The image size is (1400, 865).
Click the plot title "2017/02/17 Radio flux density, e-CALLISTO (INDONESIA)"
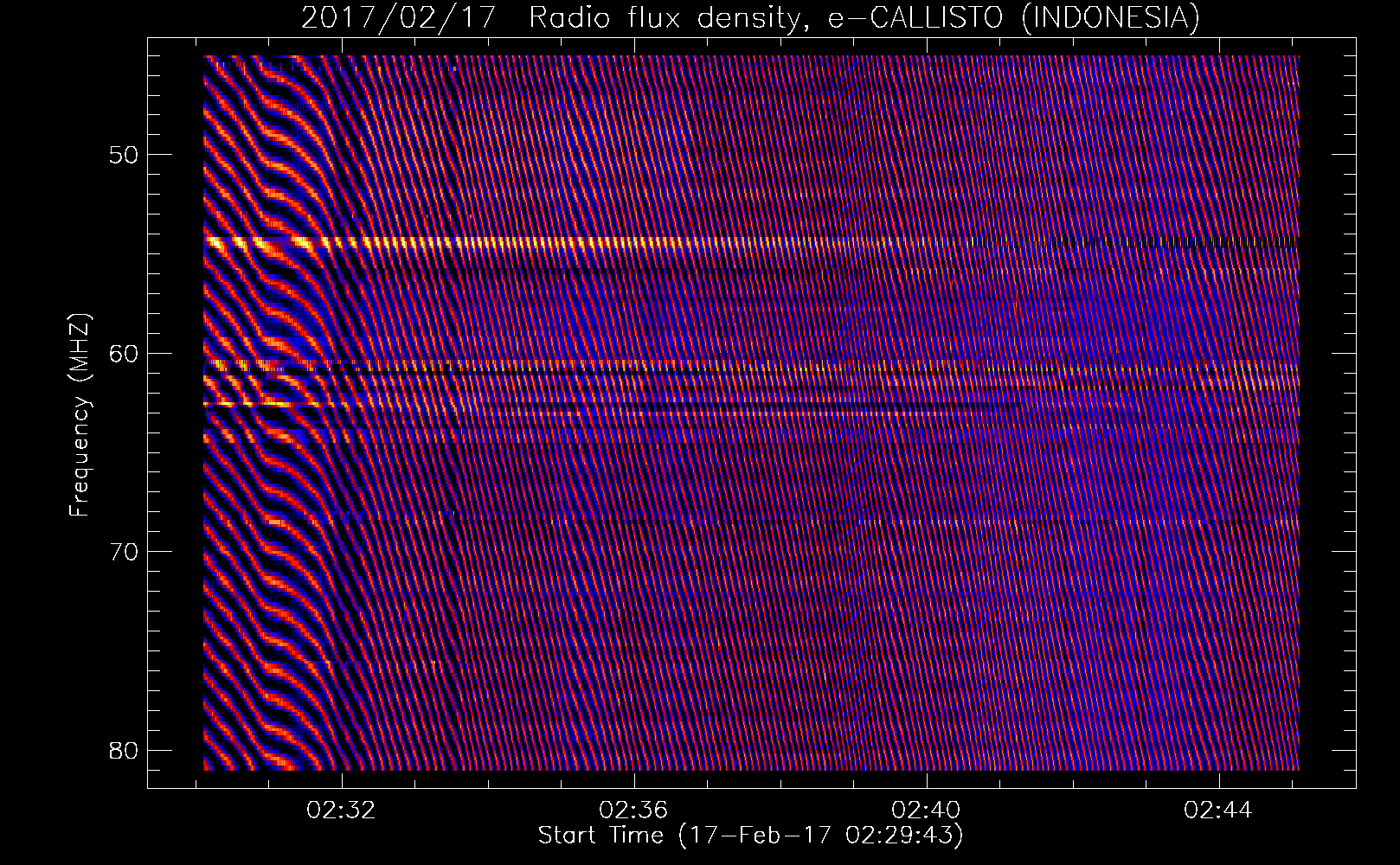click(x=750, y=18)
